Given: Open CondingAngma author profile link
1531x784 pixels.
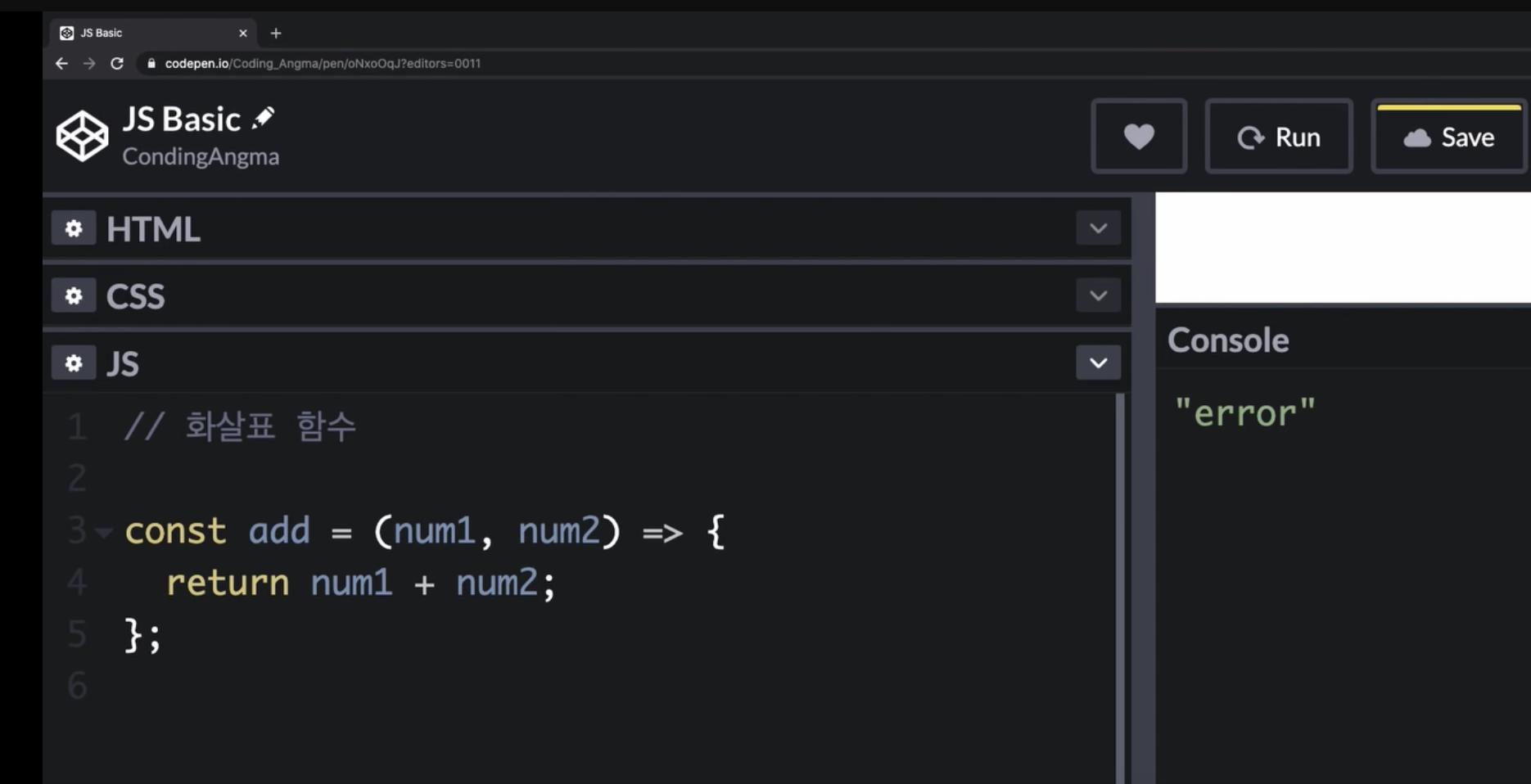Looking at the screenshot, I should (201, 156).
